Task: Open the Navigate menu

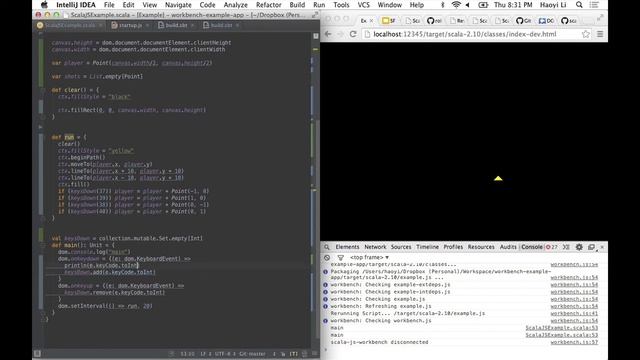Action: click(178, 5)
